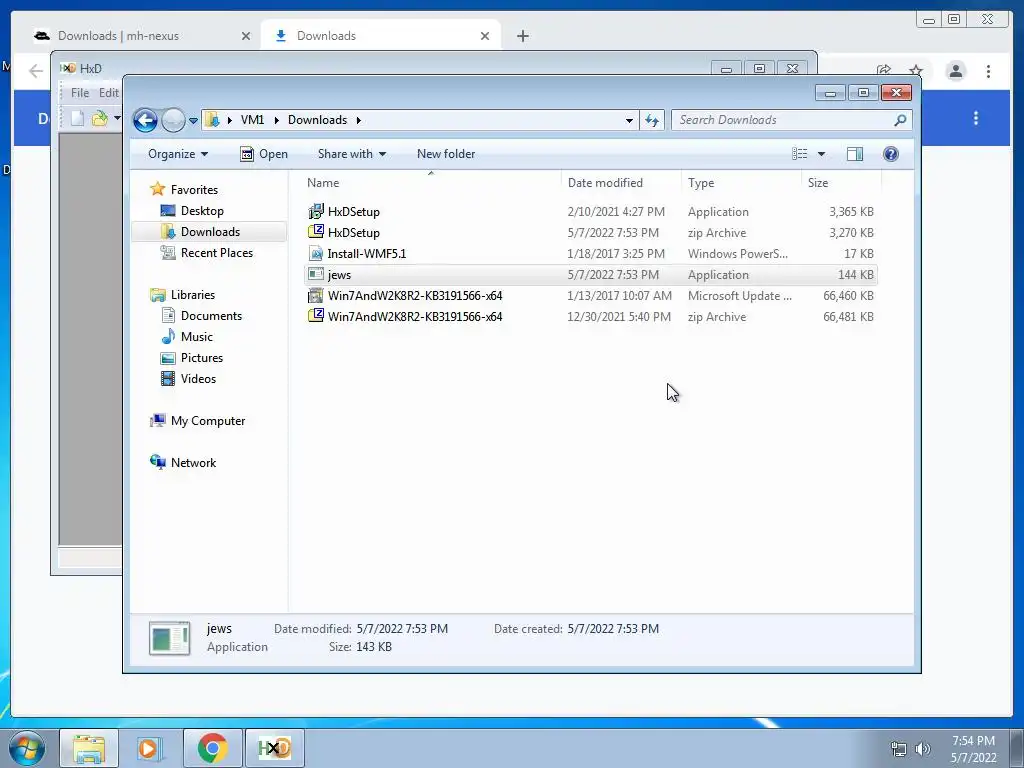Change your view icon button
Image resolution: width=1024 pixels, height=768 pixels.
[800, 154]
